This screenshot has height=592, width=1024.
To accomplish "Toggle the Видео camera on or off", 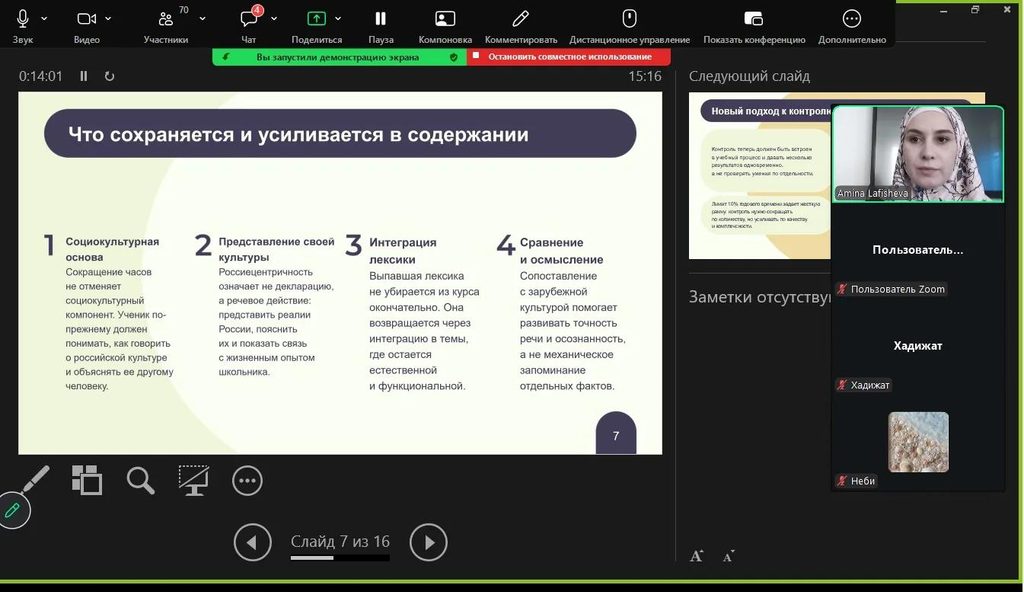I will pyautogui.click(x=86, y=19).
